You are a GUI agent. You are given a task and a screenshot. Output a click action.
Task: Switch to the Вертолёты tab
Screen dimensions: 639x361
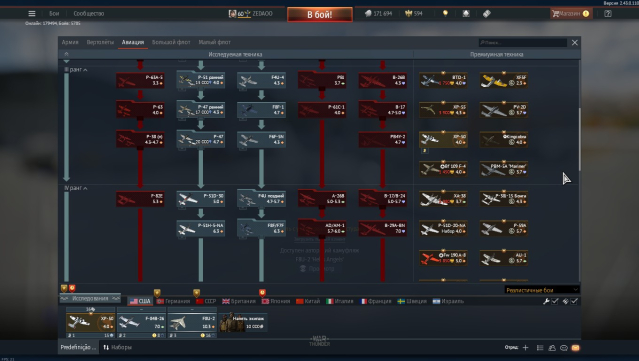pos(100,42)
